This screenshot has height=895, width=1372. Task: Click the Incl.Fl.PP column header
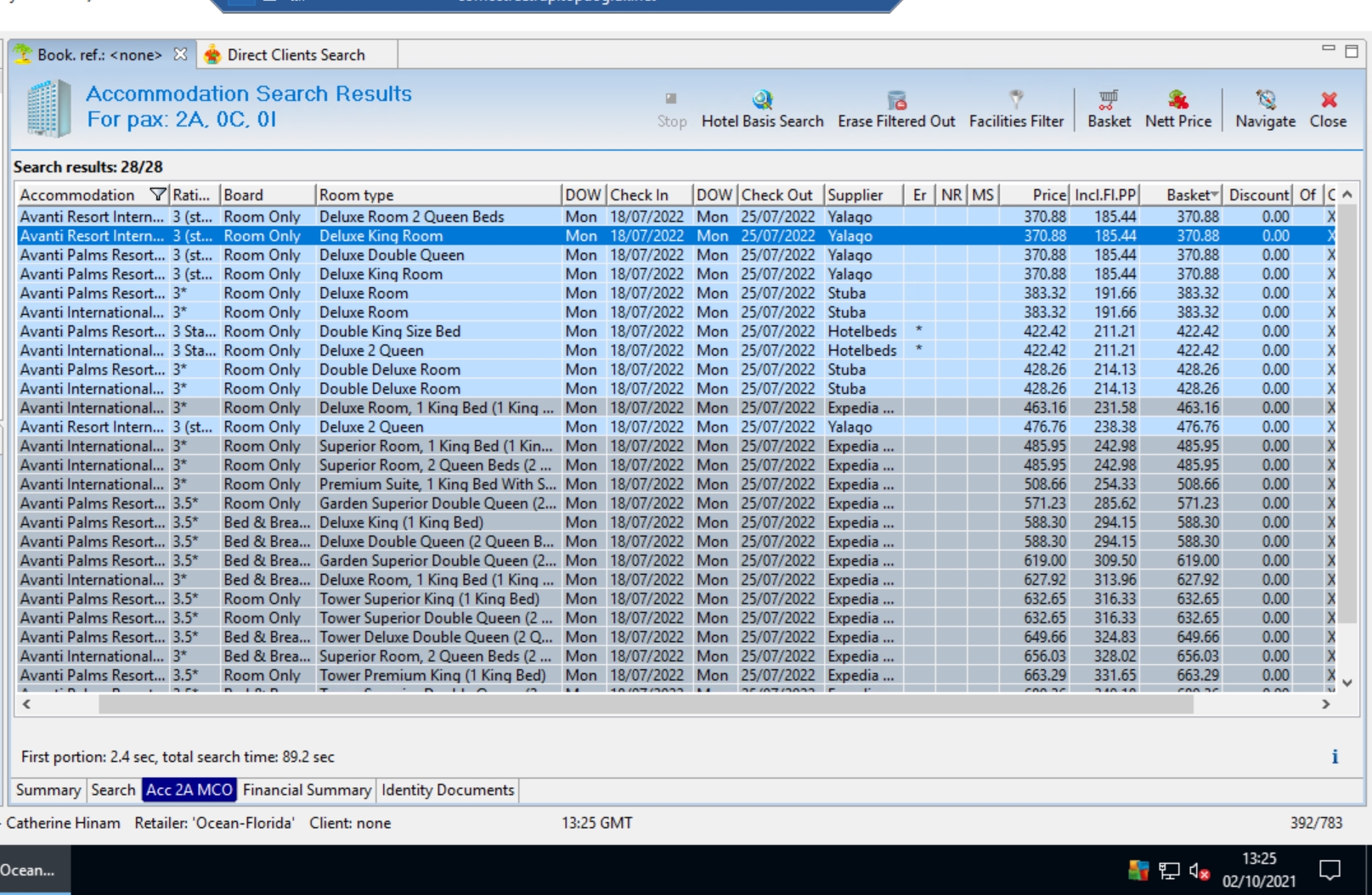(x=1105, y=194)
